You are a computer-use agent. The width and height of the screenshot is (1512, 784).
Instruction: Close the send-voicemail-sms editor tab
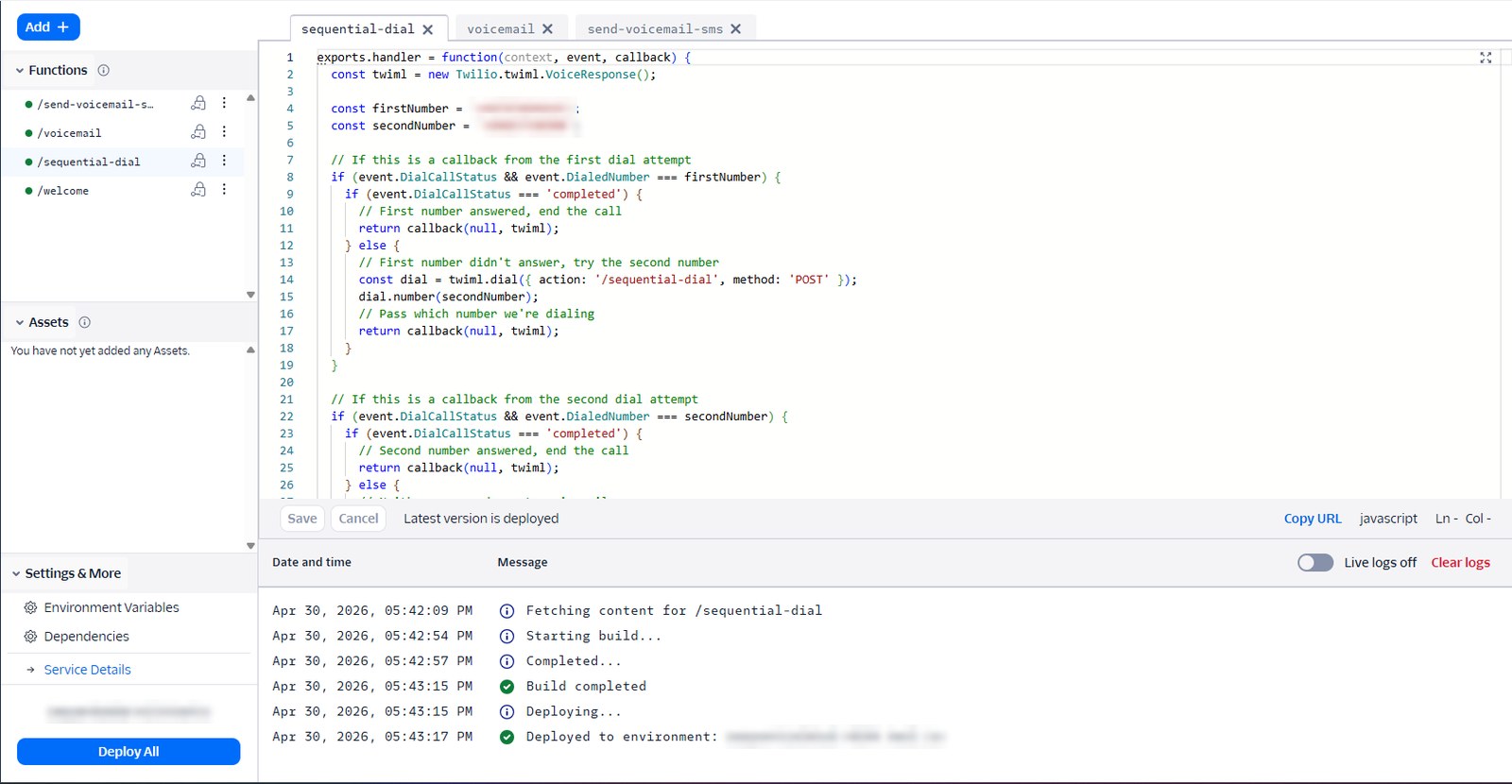pyautogui.click(x=736, y=29)
